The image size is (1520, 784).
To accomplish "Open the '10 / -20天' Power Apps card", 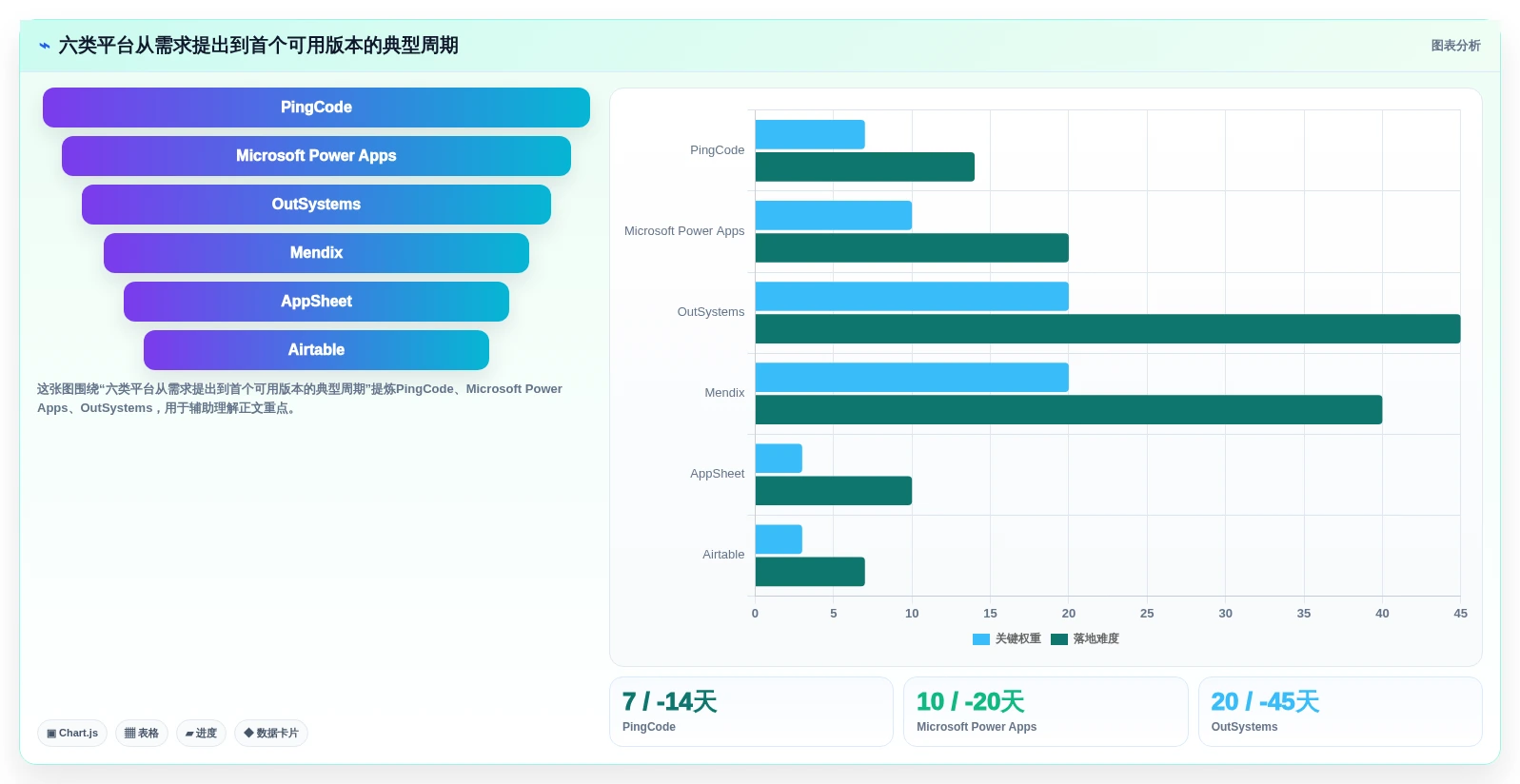I will coord(1046,712).
